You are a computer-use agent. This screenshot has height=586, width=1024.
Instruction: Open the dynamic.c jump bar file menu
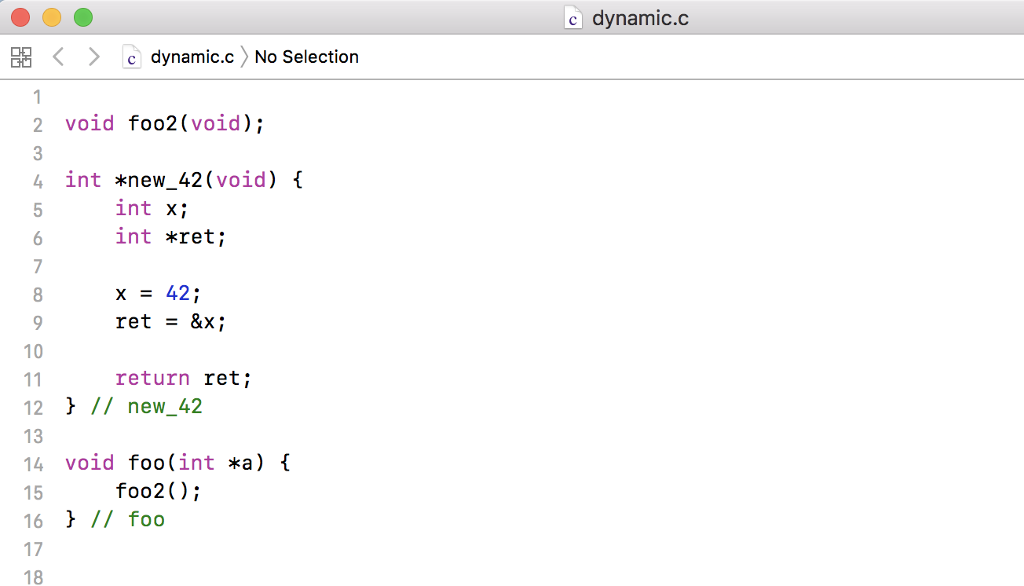[x=192, y=57]
